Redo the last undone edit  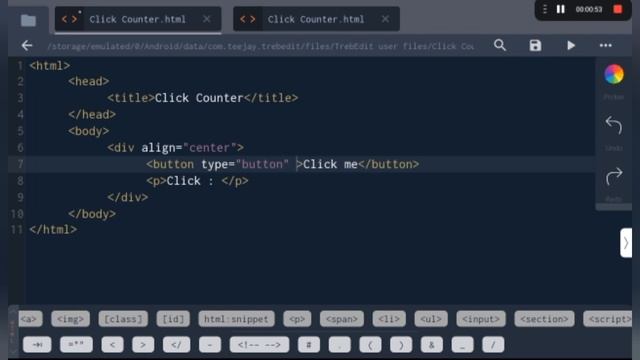pyautogui.click(x=614, y=176)
